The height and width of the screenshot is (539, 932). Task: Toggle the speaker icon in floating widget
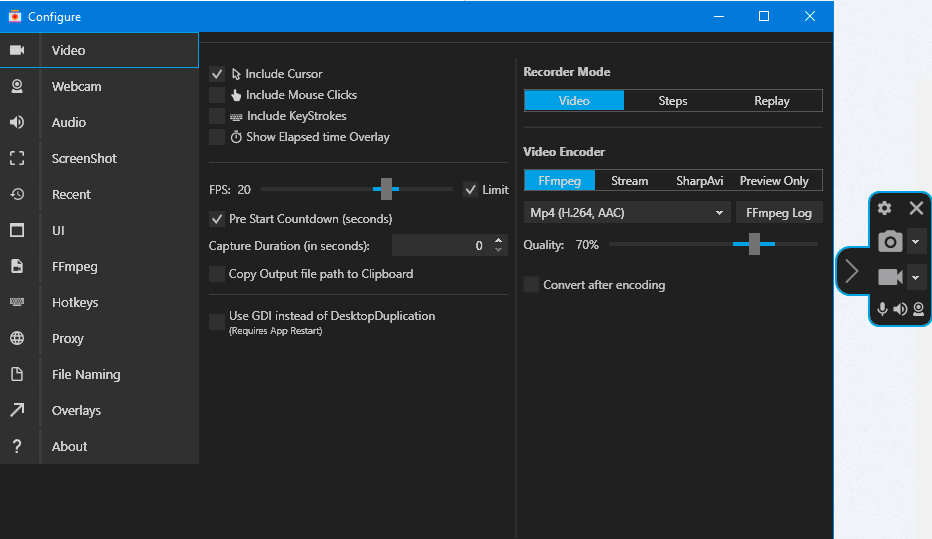point(900,309)
